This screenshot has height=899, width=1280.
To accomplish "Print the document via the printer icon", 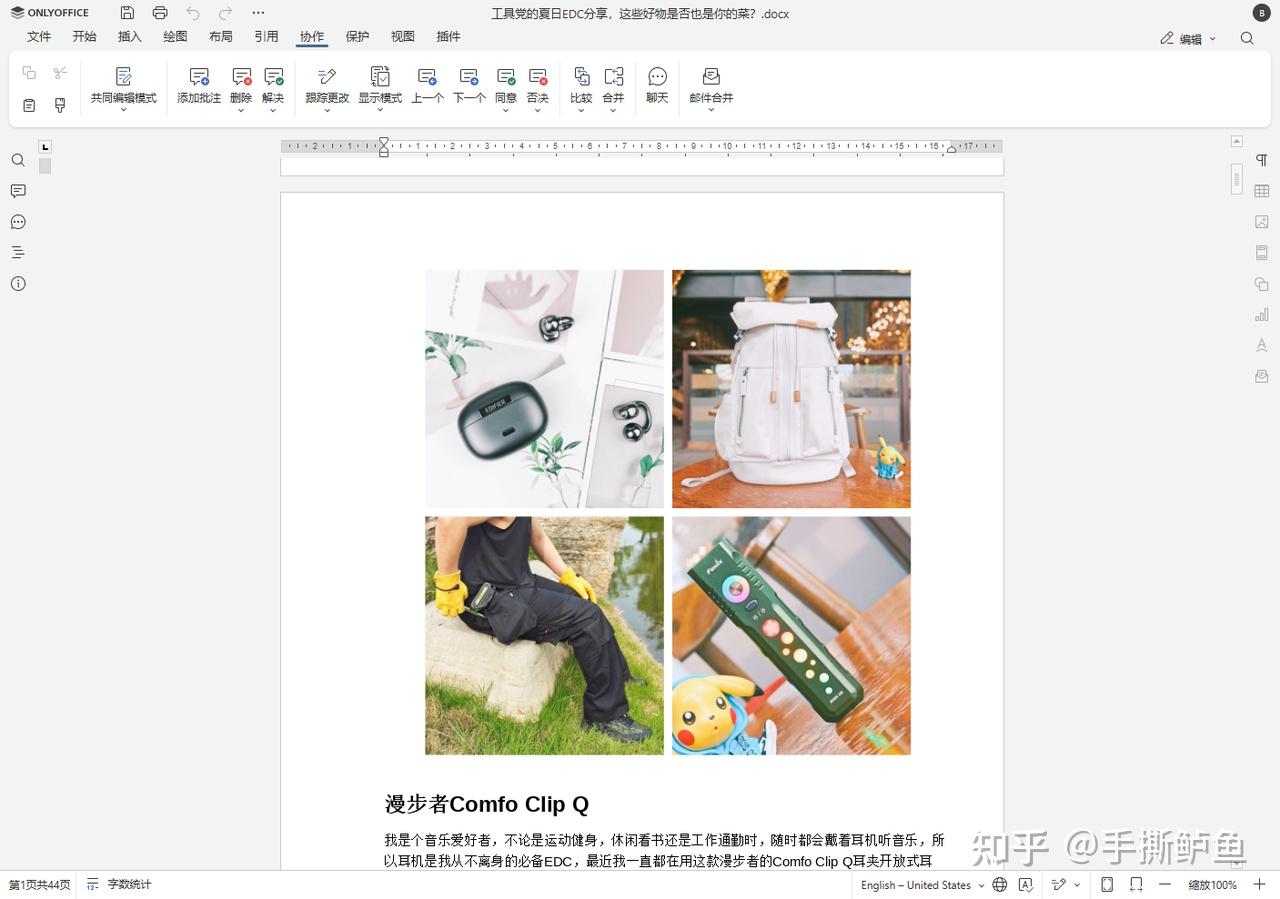I will click(x=160, y=13).
